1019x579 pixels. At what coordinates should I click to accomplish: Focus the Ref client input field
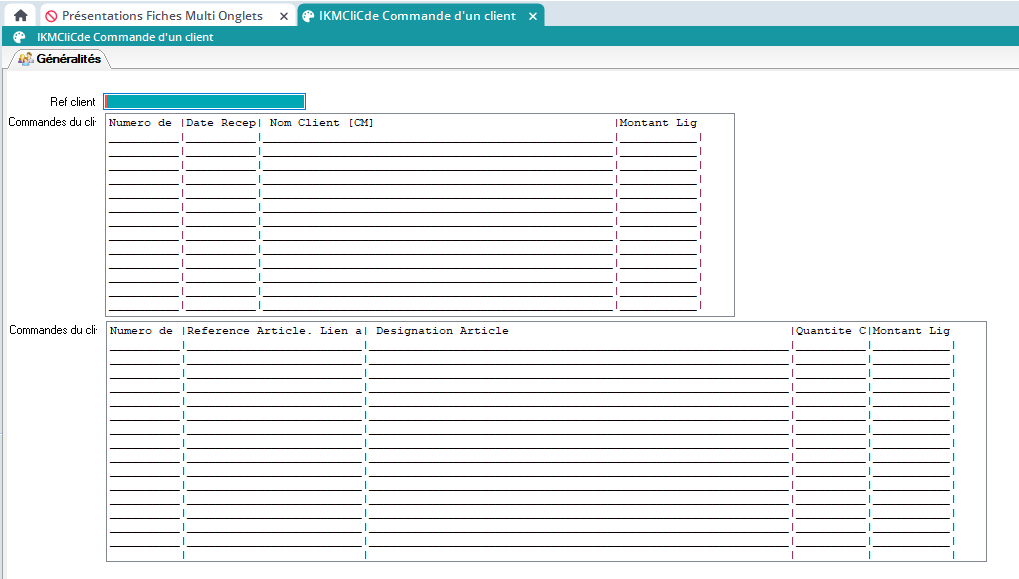pos(204,101)
